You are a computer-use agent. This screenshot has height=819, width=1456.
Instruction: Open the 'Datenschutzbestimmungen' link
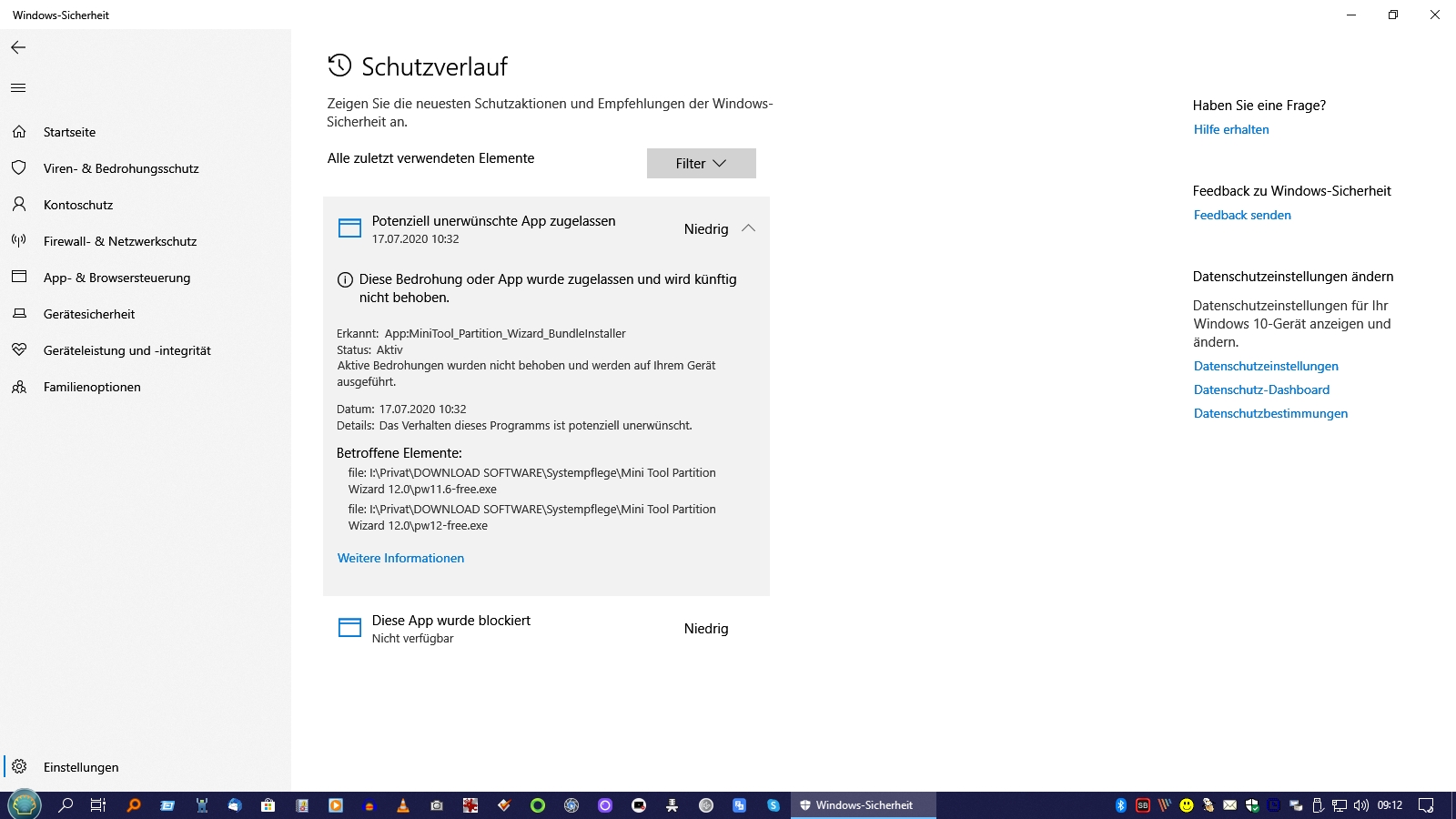point(1270,413)
